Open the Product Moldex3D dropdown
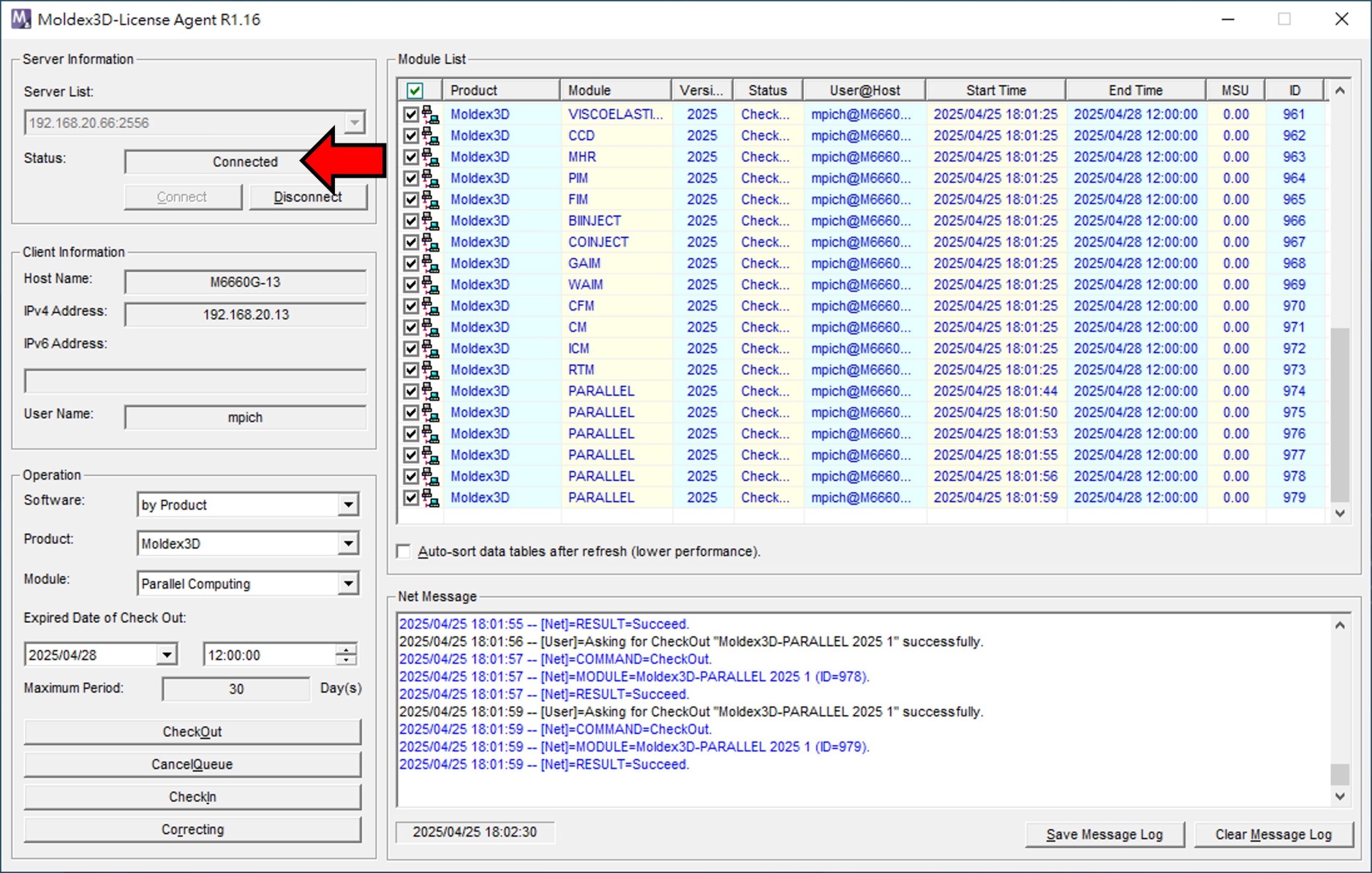1372x873 pixels. click(x=348, y=543)
